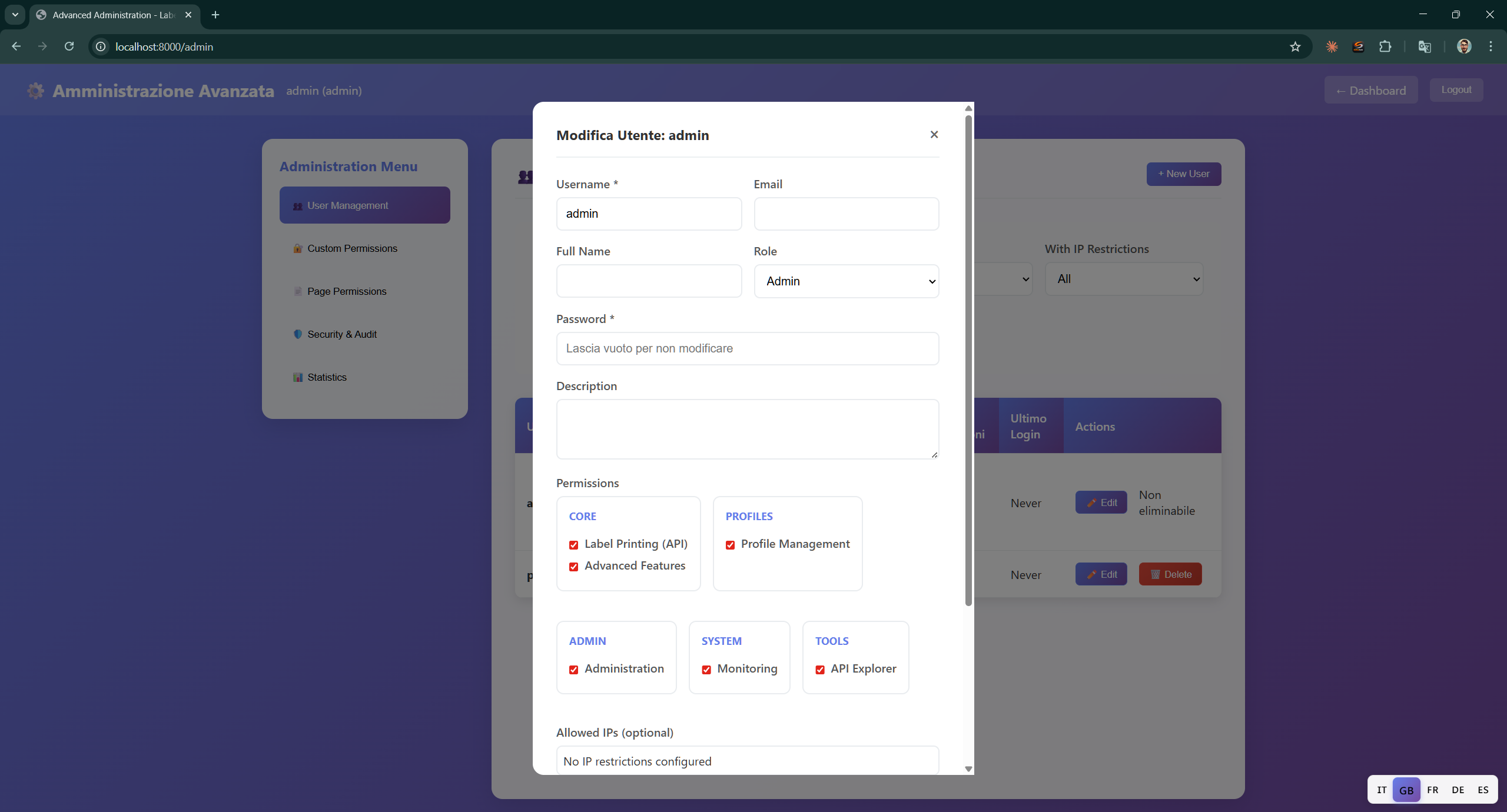Switch language to FR
The height and width of the screenshot is (812, 1507).
pyautogui.click(x=1432, y=790)
